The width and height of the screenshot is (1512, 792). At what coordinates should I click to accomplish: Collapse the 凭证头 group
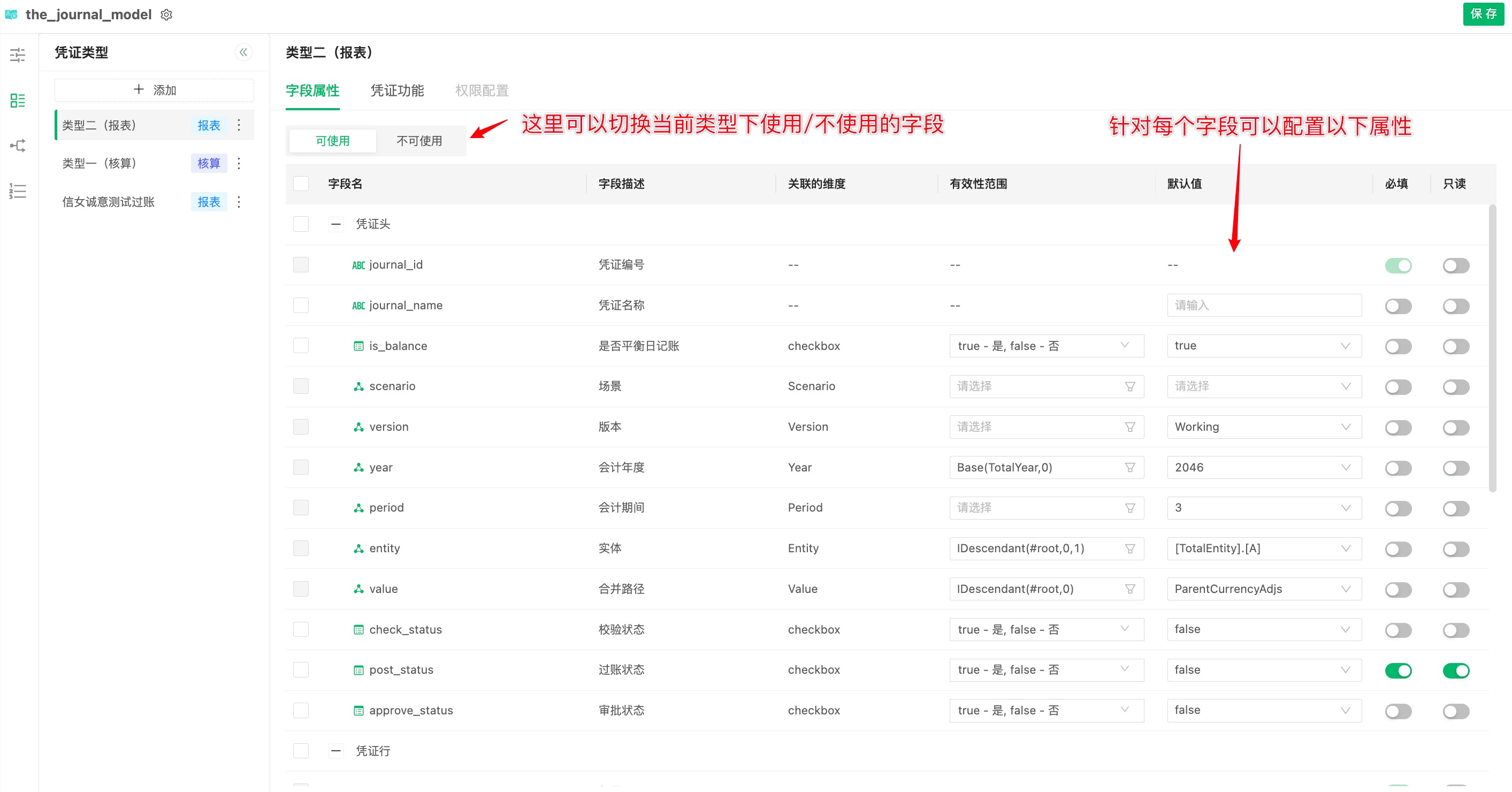(x=336, y=224)
